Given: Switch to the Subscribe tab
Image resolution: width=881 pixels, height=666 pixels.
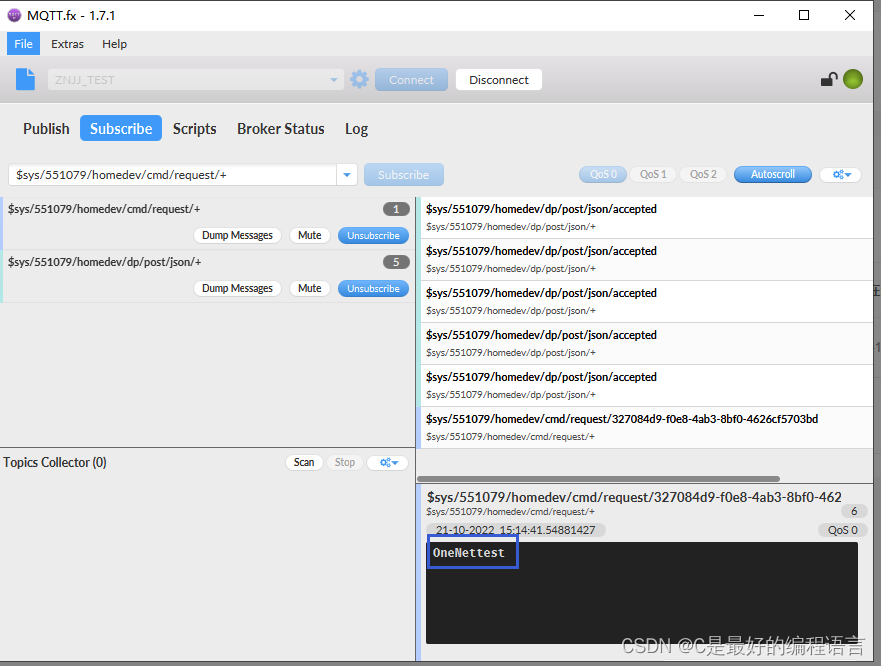Looking at the screenshot, I should [x=121, y=129].
